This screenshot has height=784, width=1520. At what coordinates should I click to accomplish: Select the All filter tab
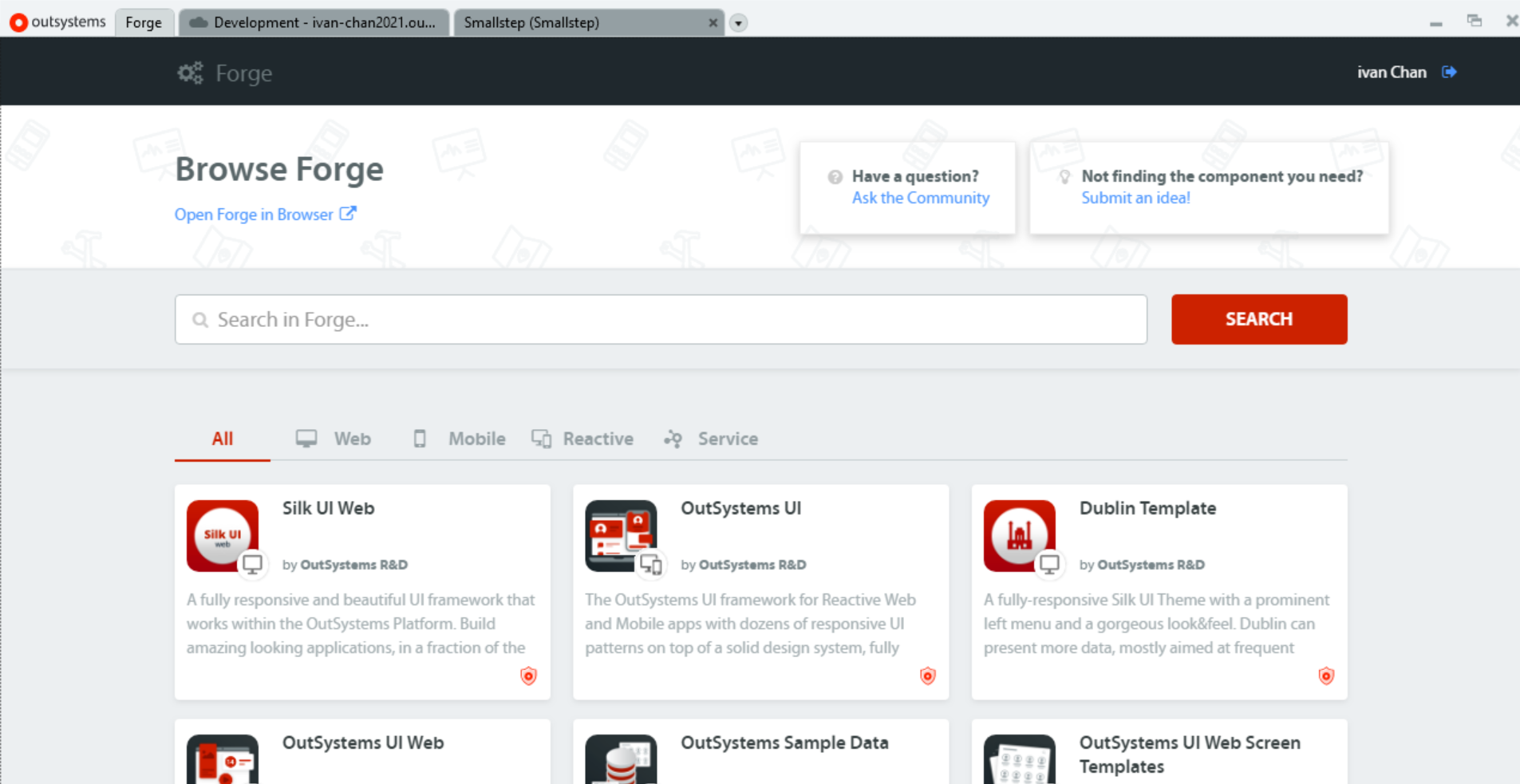pyautogui.click(x=223, y=439)
